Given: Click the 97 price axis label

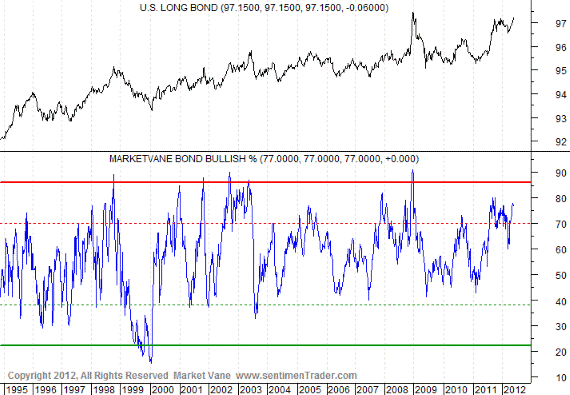Looking at the screenshot, I should 561,24.
